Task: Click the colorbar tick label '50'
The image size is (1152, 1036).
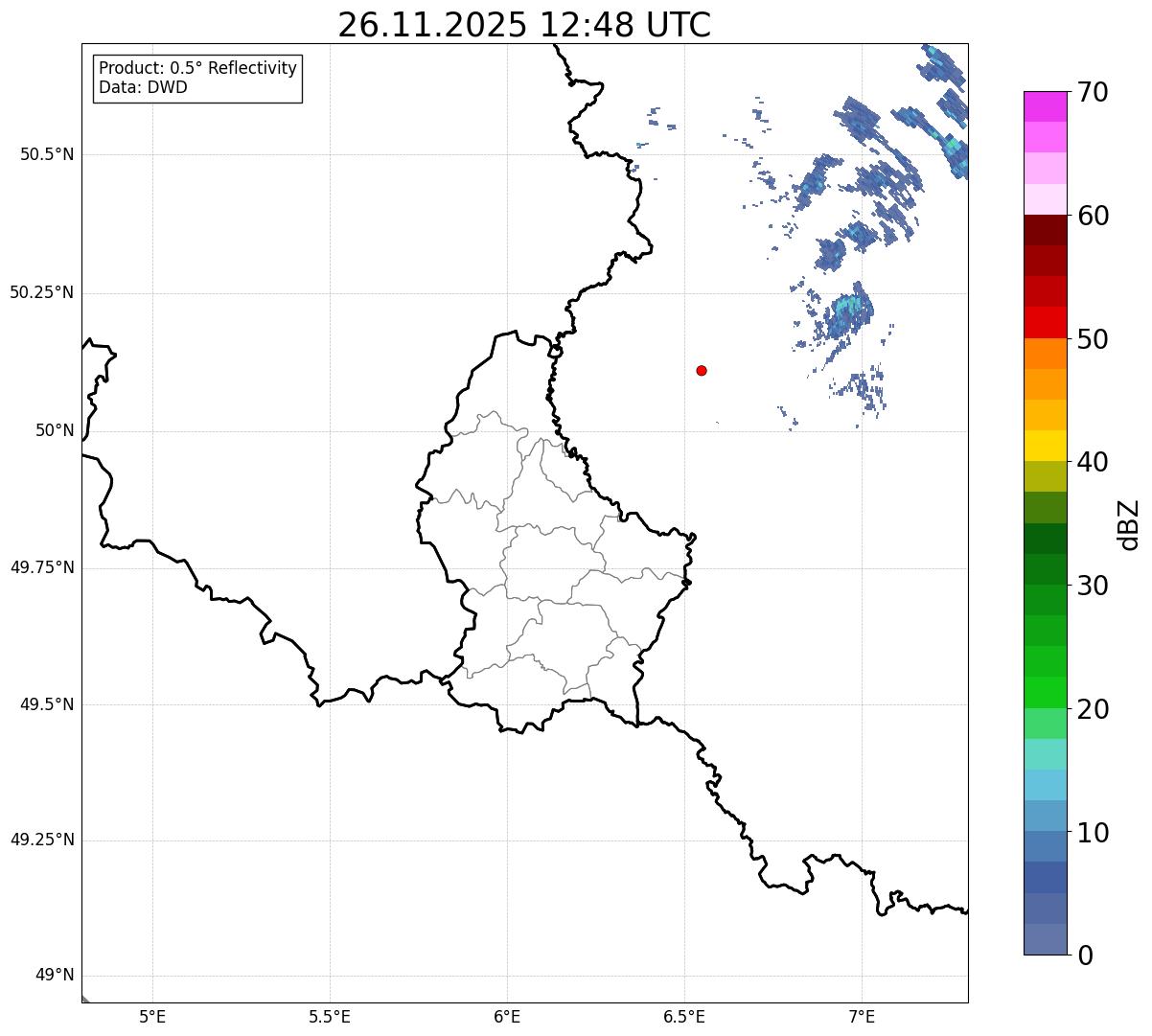Action: coord(1093,339)
